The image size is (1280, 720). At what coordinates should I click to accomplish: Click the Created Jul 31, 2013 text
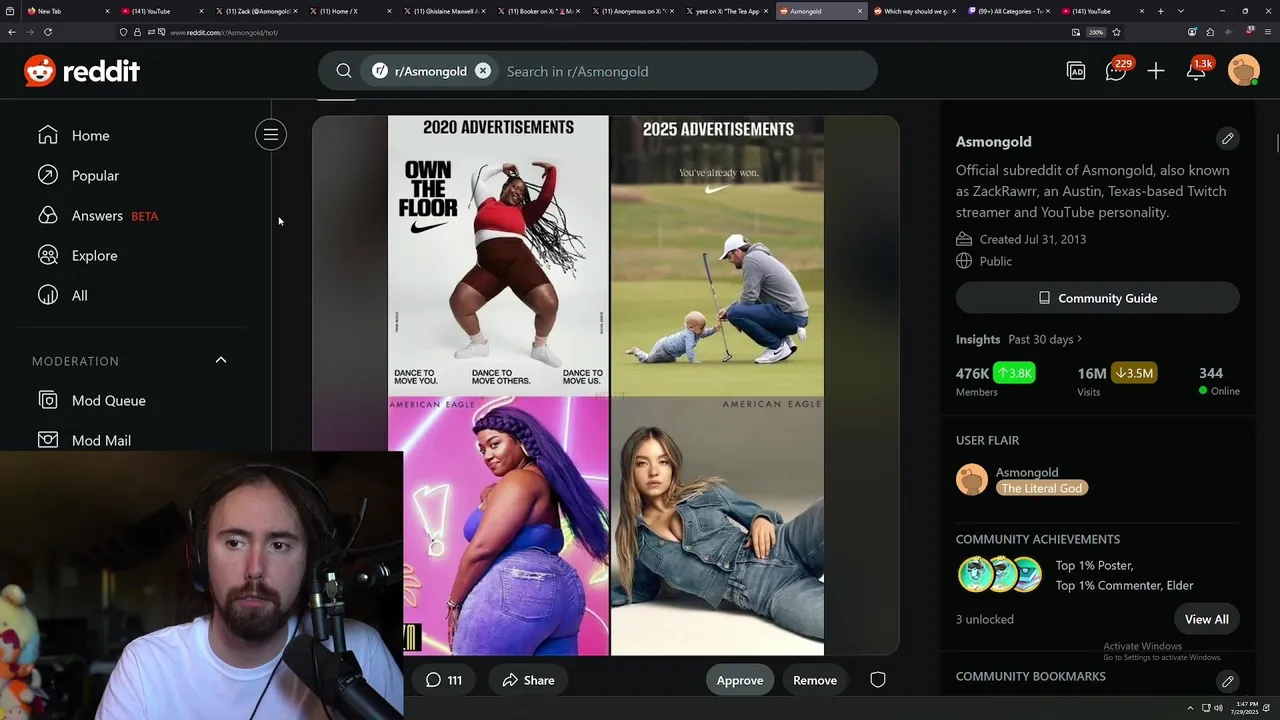tap(1033, 239)
